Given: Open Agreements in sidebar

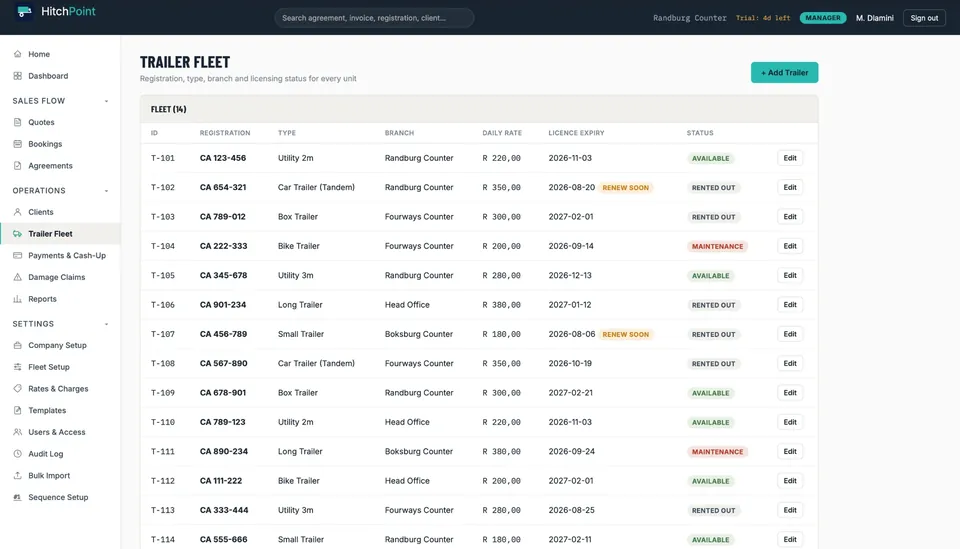Looking at the screenshot, I should (x=60, y=165).
